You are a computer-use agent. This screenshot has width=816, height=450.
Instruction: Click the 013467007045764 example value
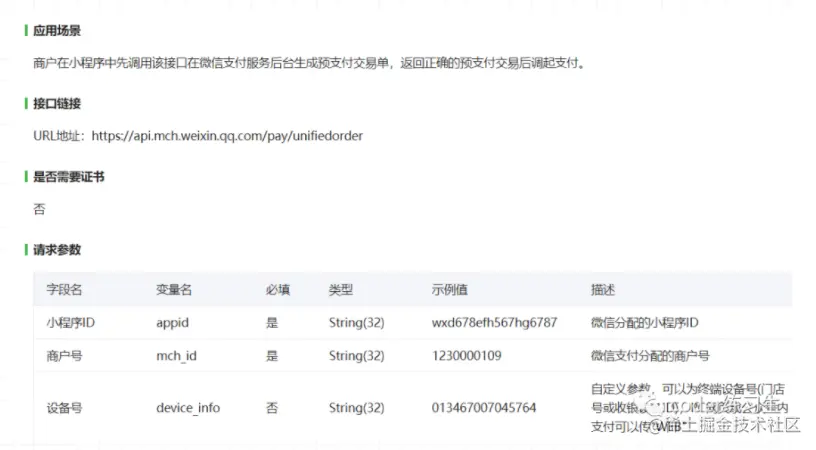(x=484, y=408)
